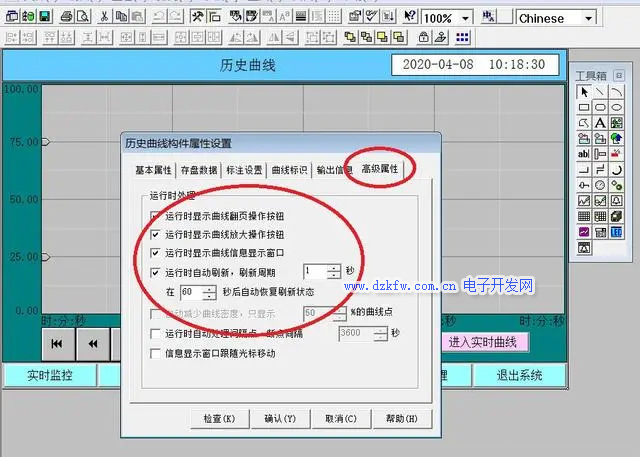Screen dimensions: 640x457
Task: Select the LED display tool in toolbox
Action: point(616,231)
